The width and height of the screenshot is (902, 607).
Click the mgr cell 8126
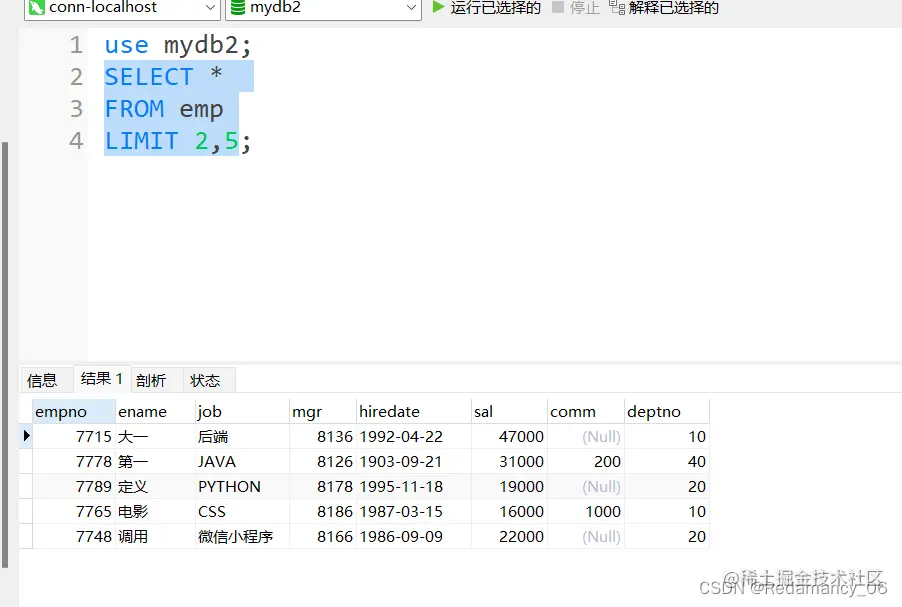coord(323,461)
